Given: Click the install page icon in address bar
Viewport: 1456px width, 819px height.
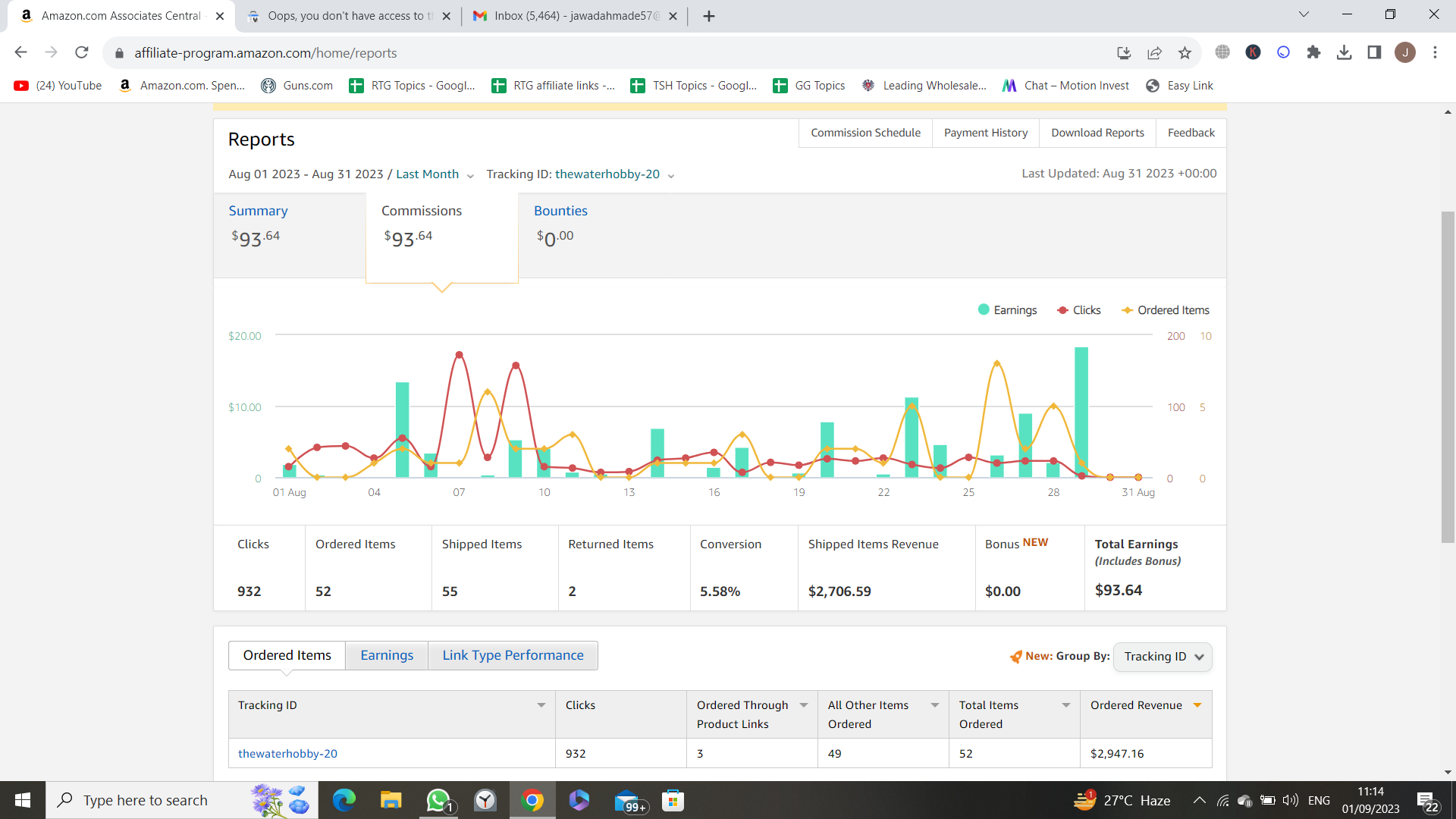Looking at the screenshot, I should [1124, 52].
